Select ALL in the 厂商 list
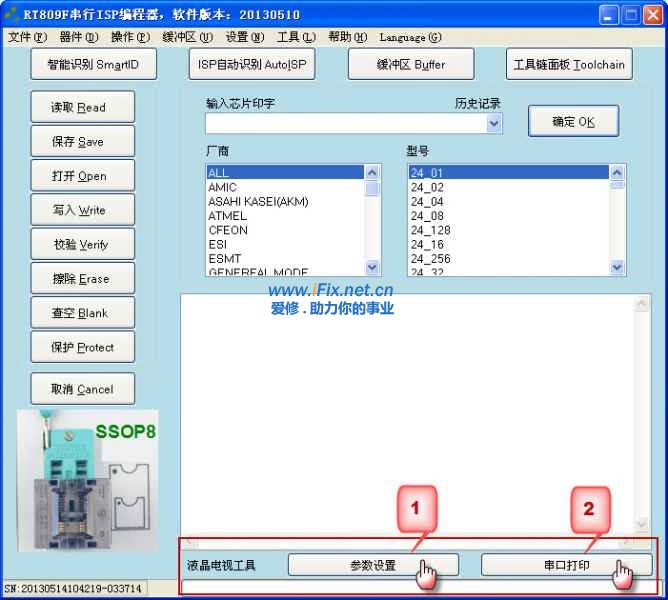 coord(285,173)
